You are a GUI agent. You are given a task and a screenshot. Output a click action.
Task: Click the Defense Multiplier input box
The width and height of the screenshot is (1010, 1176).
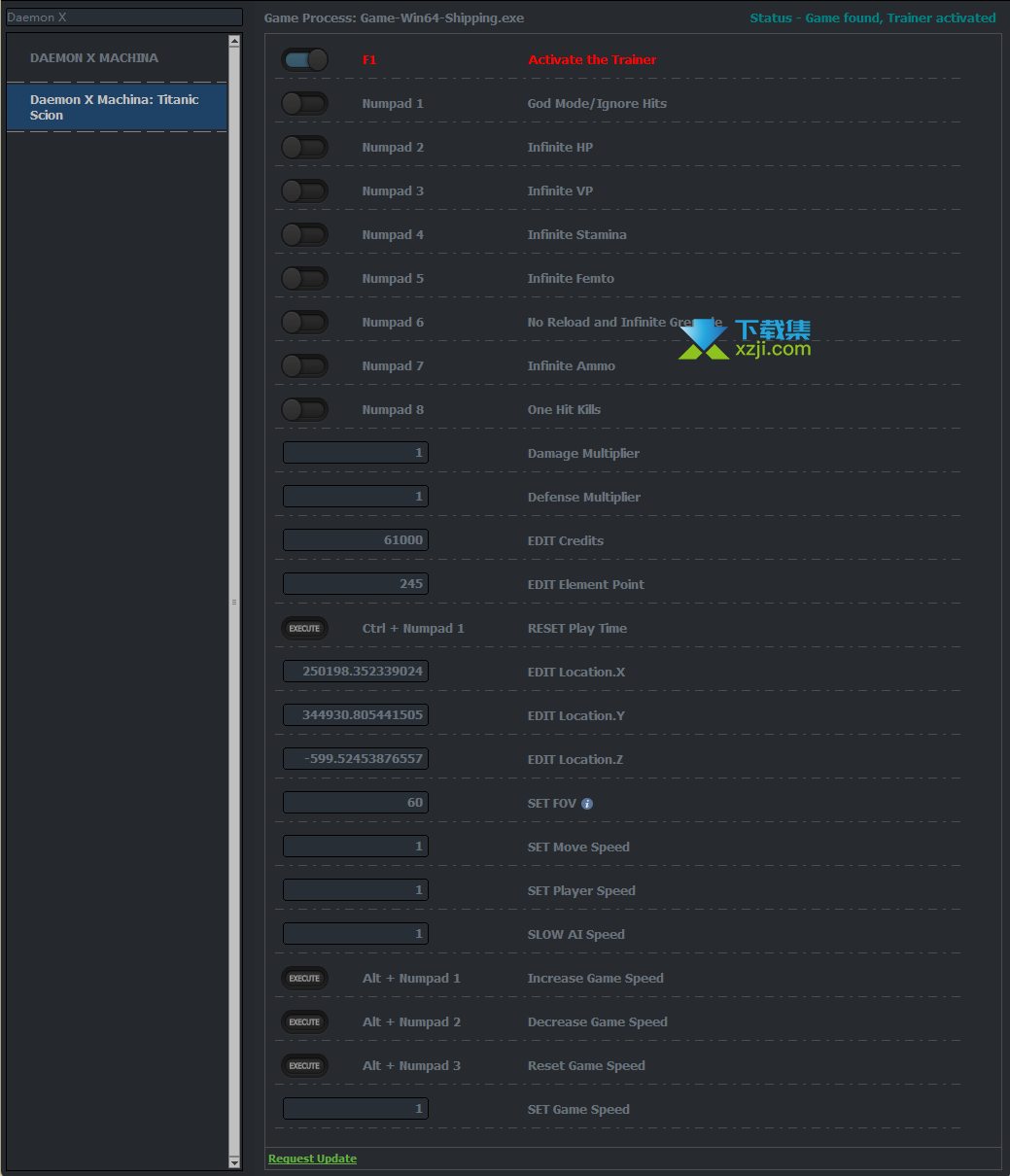click(356, 497)
